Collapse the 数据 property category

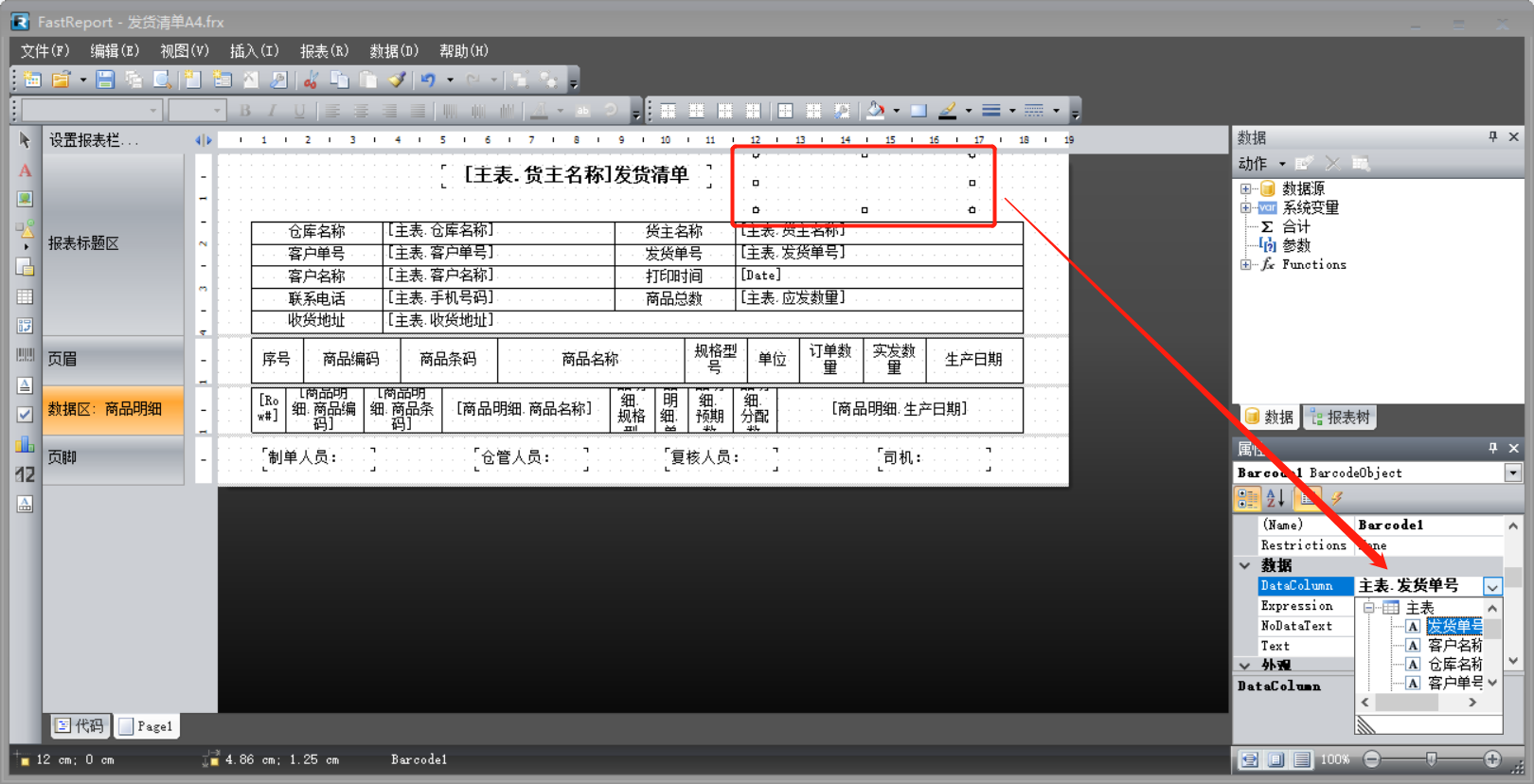pos(1245,565)
